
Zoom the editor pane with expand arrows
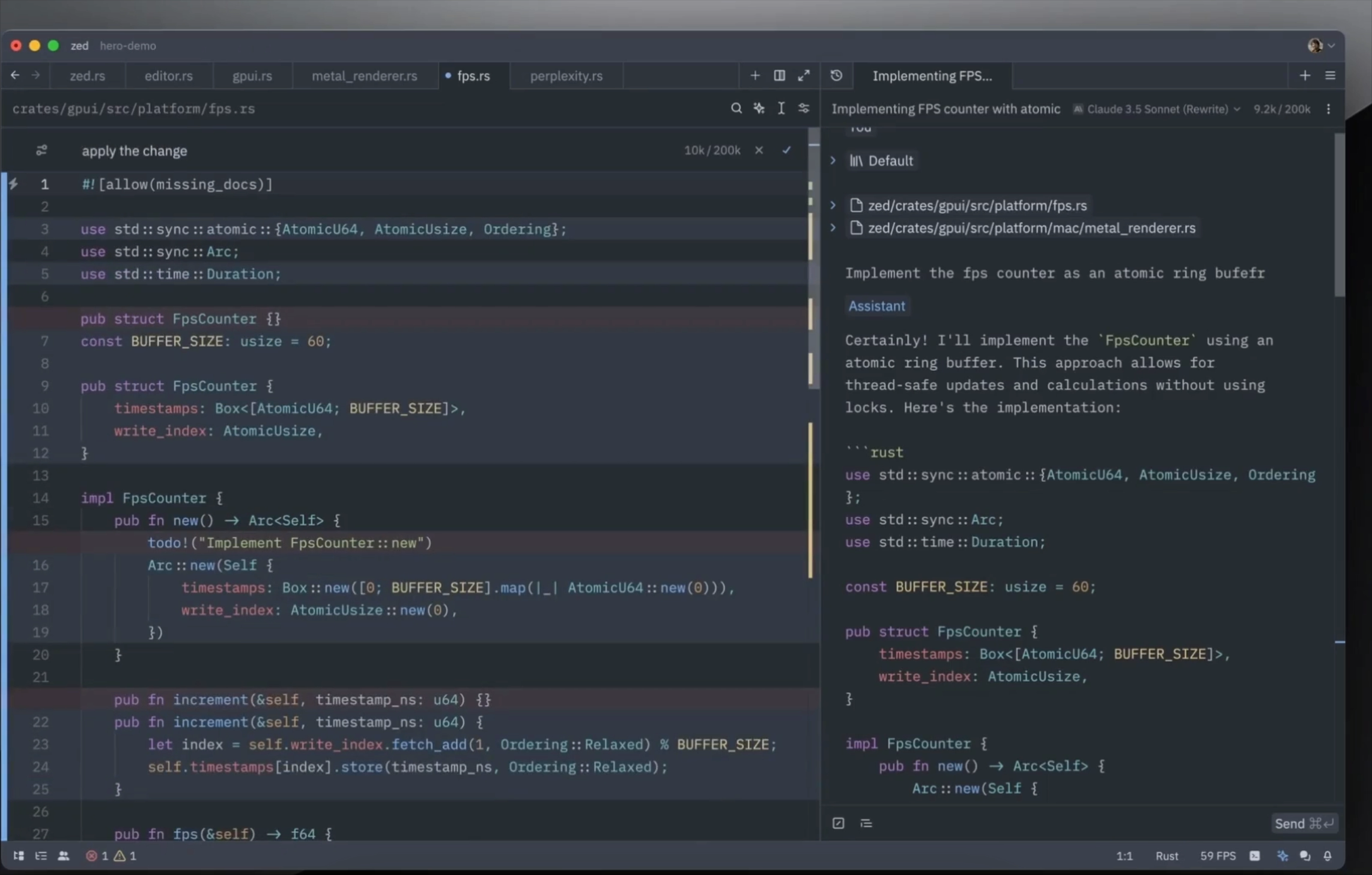(x=804, y=76)
